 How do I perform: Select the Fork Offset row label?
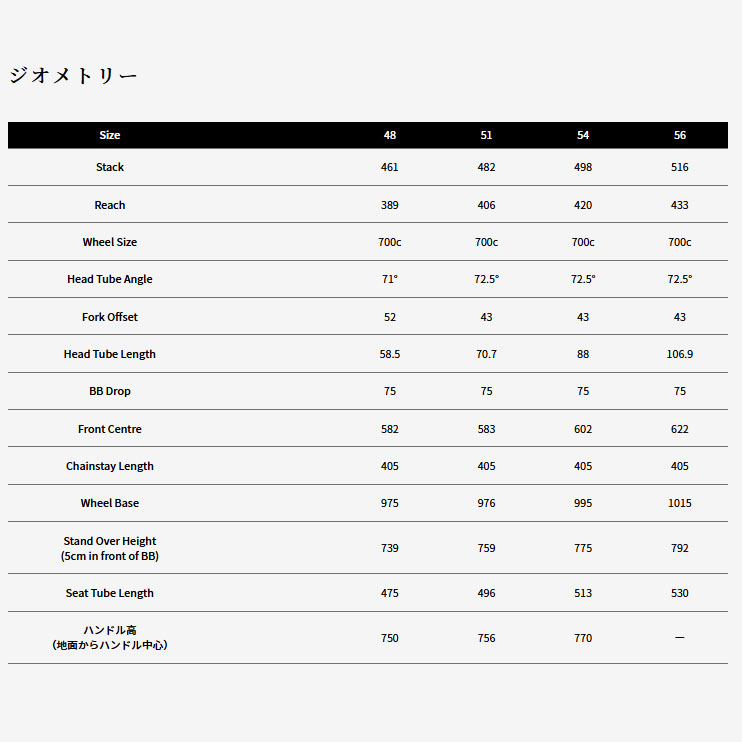pos(110,317)
